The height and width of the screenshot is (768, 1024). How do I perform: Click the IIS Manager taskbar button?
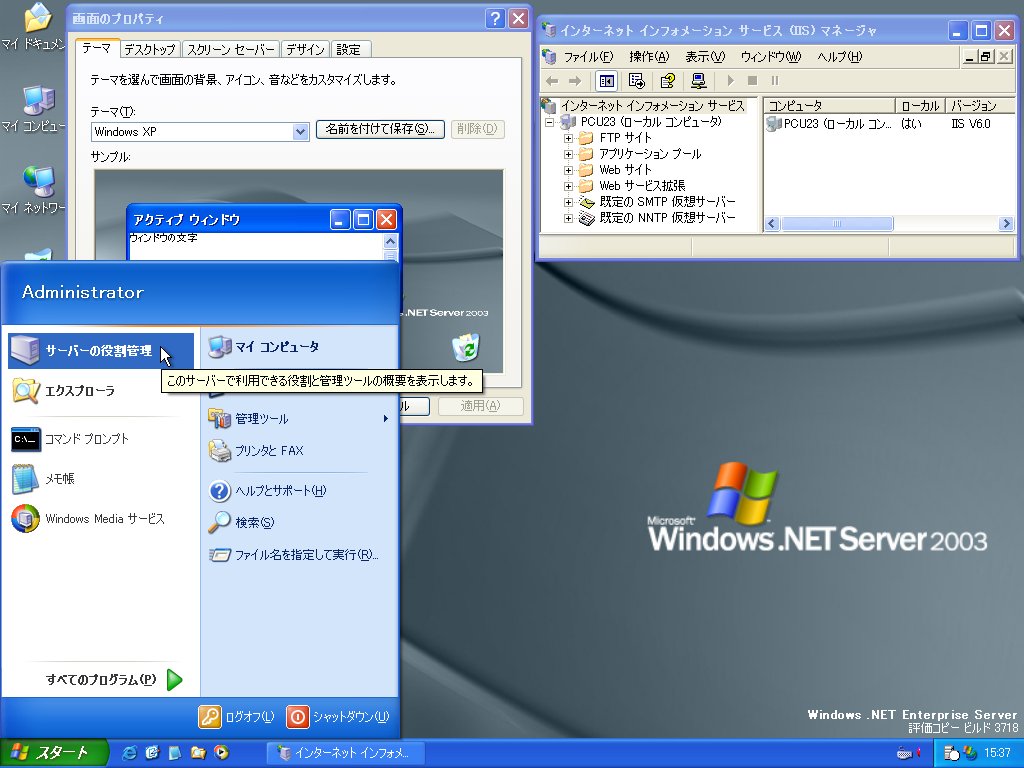pos(346,753)
